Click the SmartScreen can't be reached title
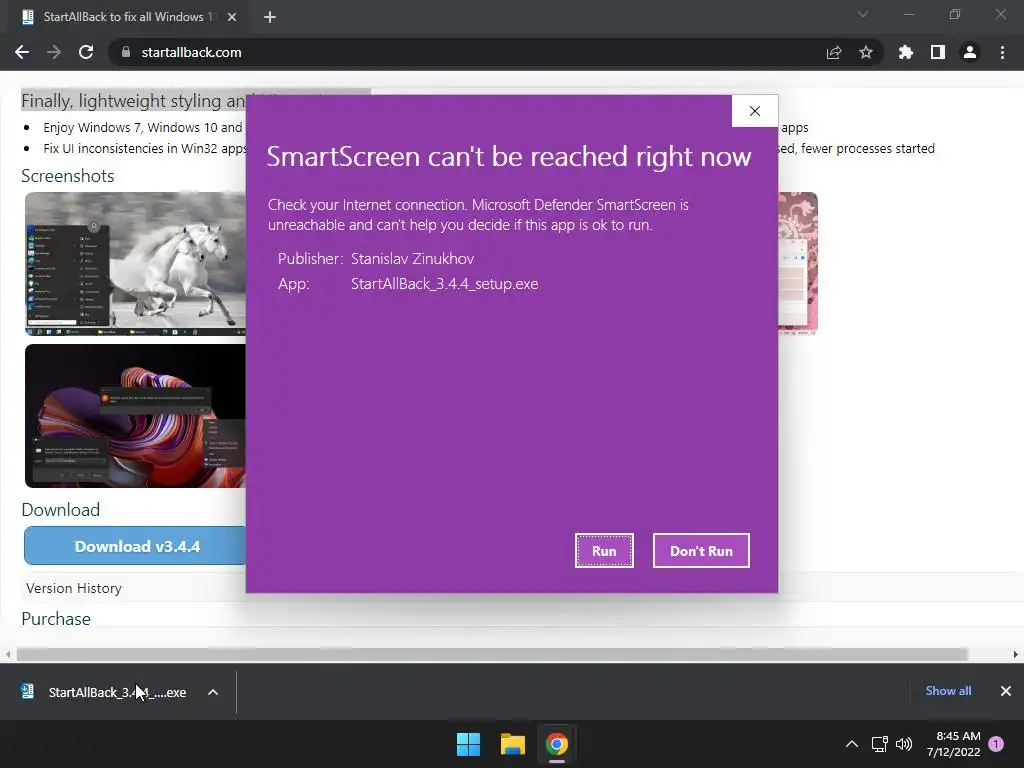 (509, 157)
